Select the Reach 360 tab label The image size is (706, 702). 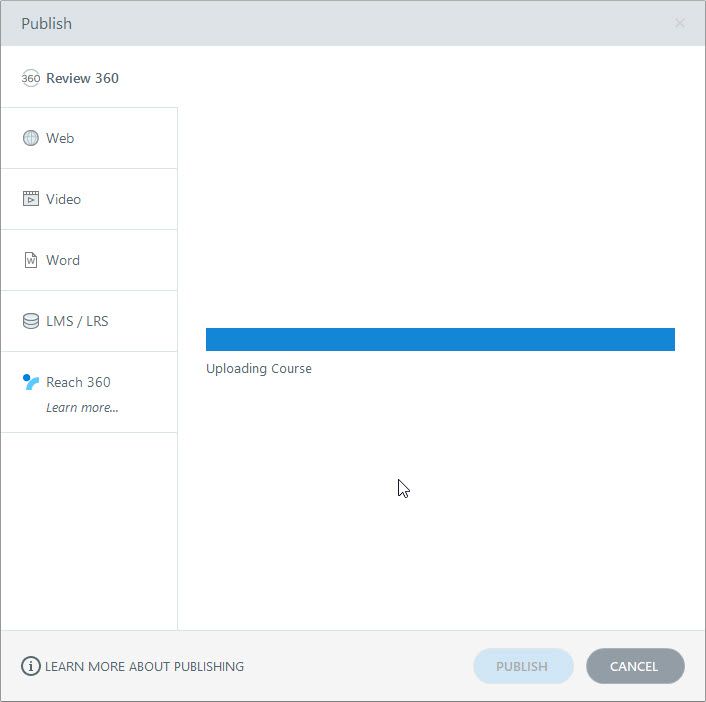pyautogui.click(x=78, y=382)
